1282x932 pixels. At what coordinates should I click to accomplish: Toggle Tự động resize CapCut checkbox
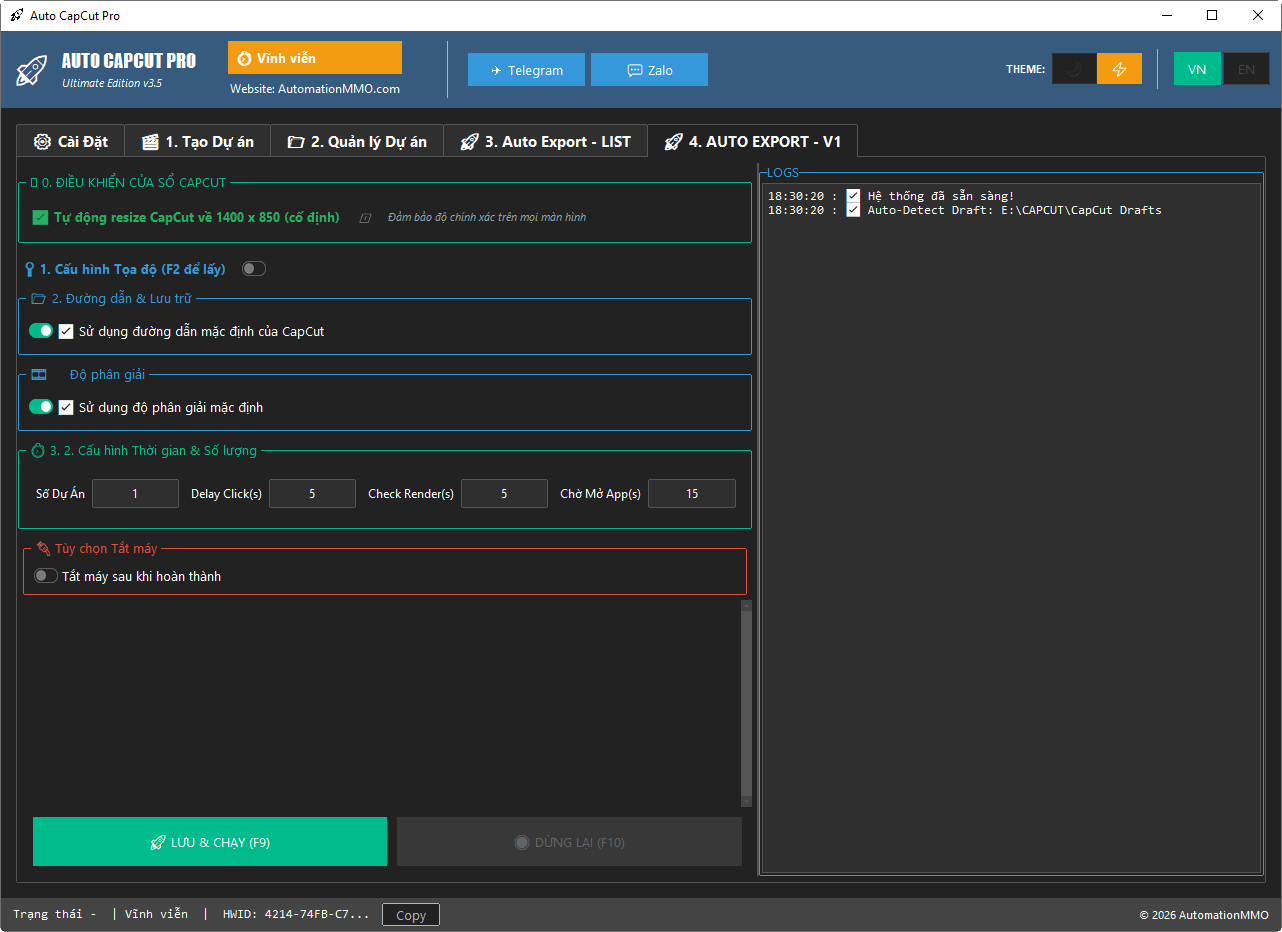click(40, 217)
